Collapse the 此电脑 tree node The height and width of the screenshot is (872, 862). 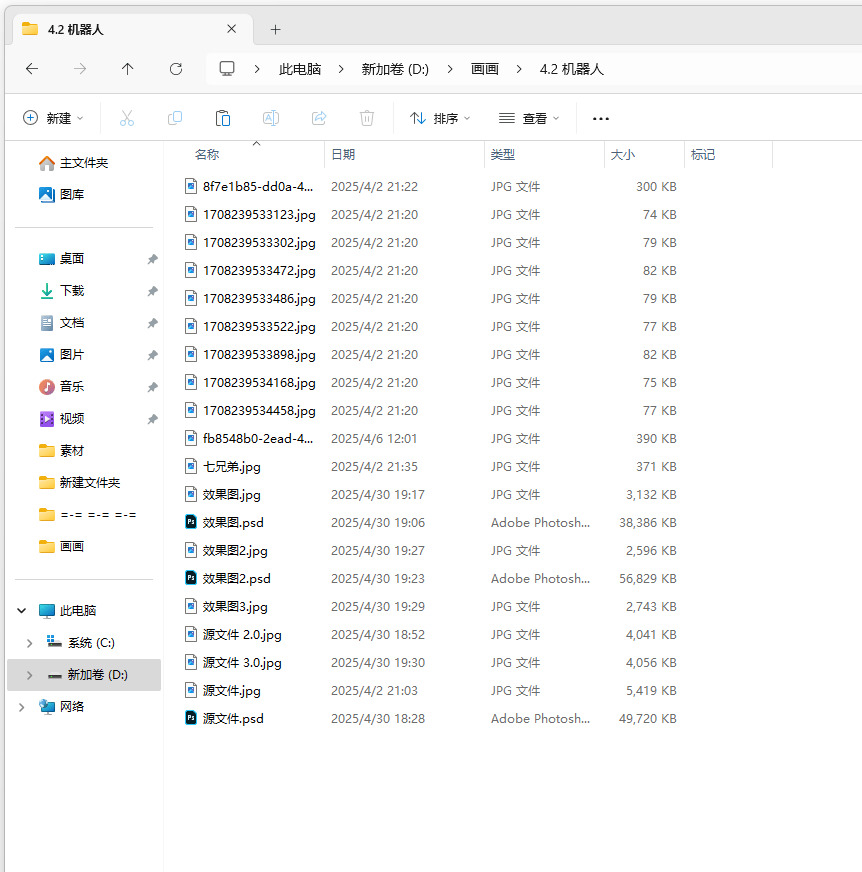click(x=21, y=611)
